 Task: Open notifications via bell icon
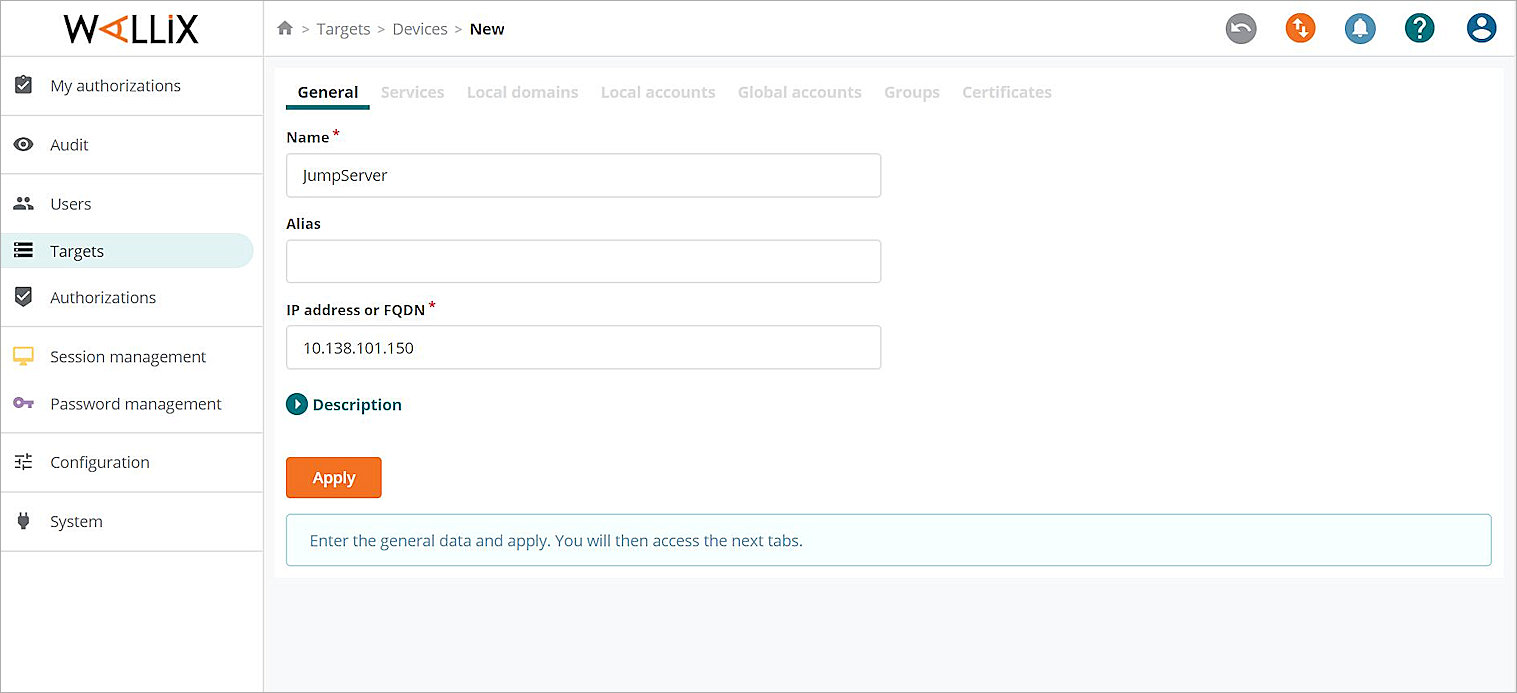[1360, 28]
